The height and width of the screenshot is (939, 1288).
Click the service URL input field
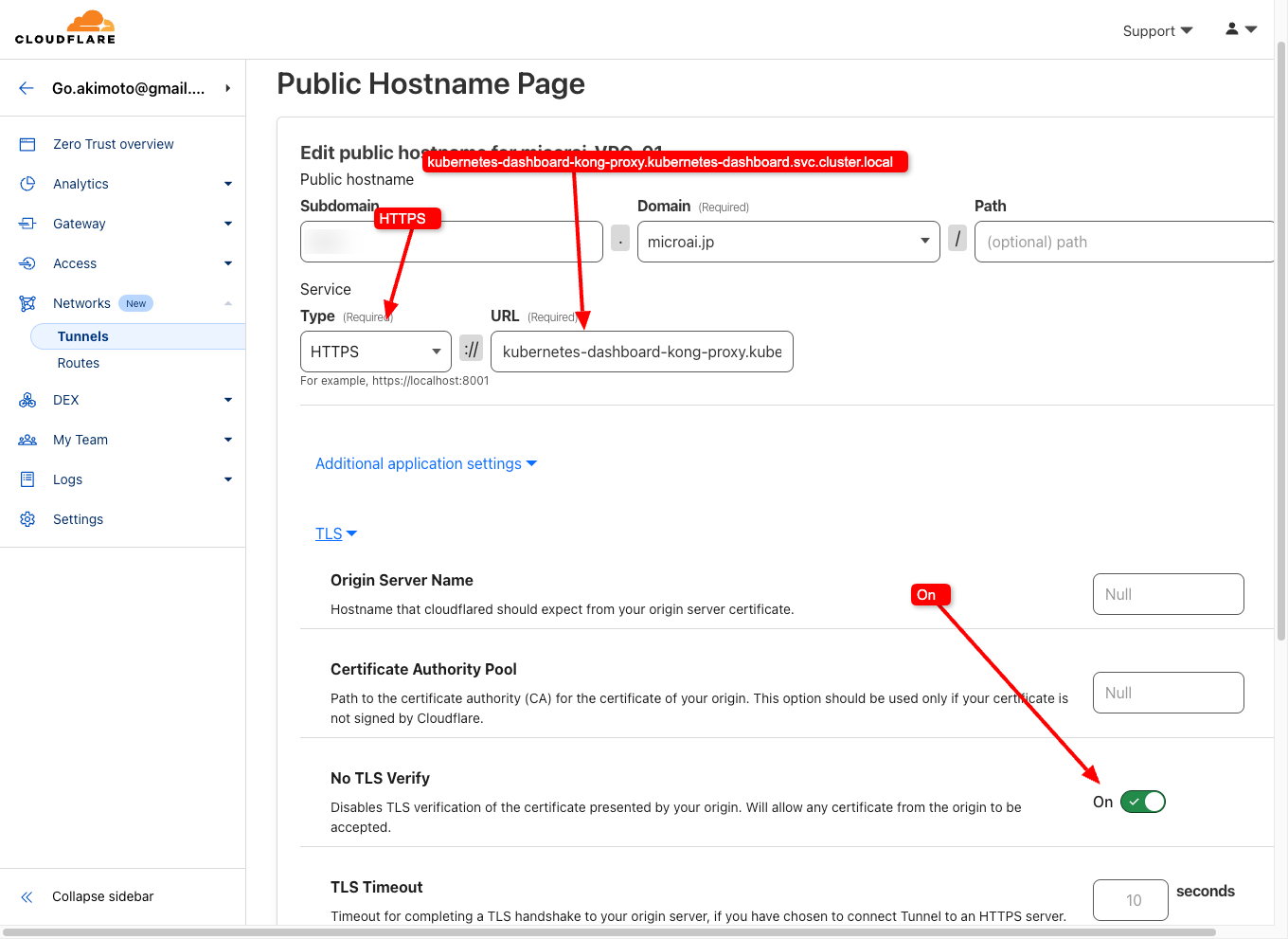click(x=642, y=352)
